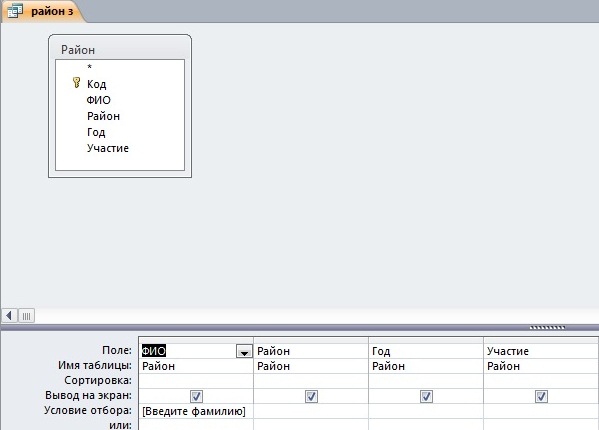Toggle the show checkbox for the Участие column
Viewport: 599px width, 430px height.
(x=541, y=396)
